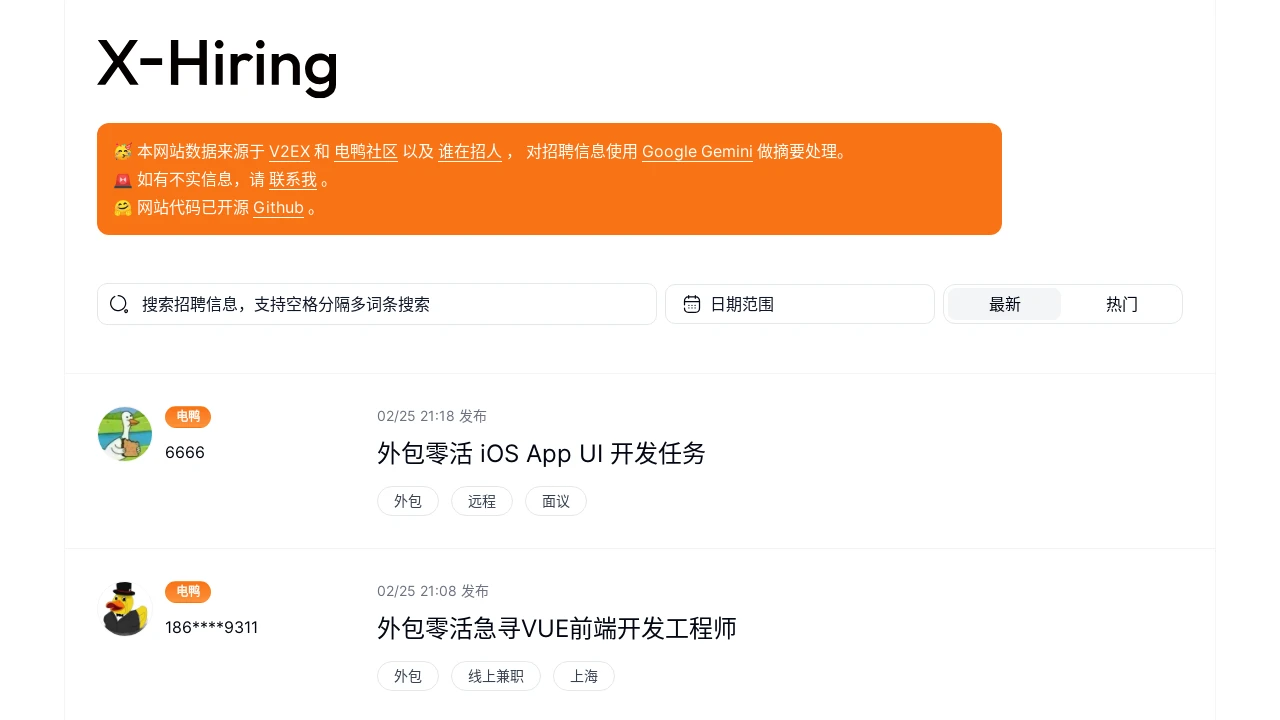Open the 电鸭社区 link

(x=366, y=152)
